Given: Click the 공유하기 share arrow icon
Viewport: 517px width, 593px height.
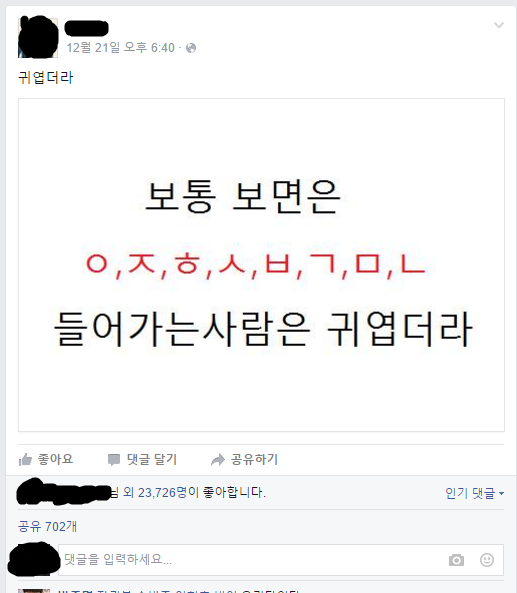Looking at the screenshot, I should coord(218,460).
